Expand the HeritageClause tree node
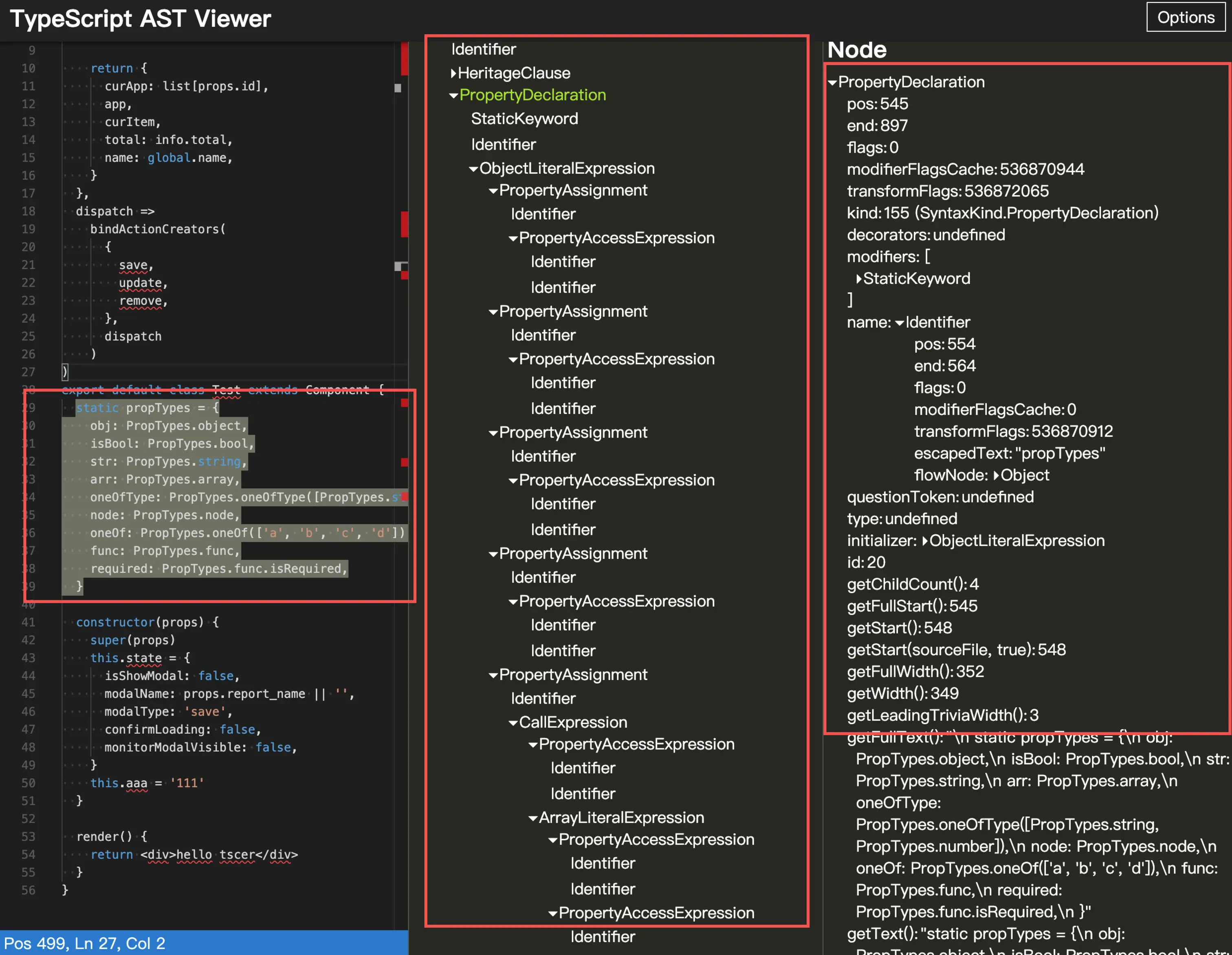The width and height of the screenshot is (1232, 955). pyautogui.click(x=453, y=73)
